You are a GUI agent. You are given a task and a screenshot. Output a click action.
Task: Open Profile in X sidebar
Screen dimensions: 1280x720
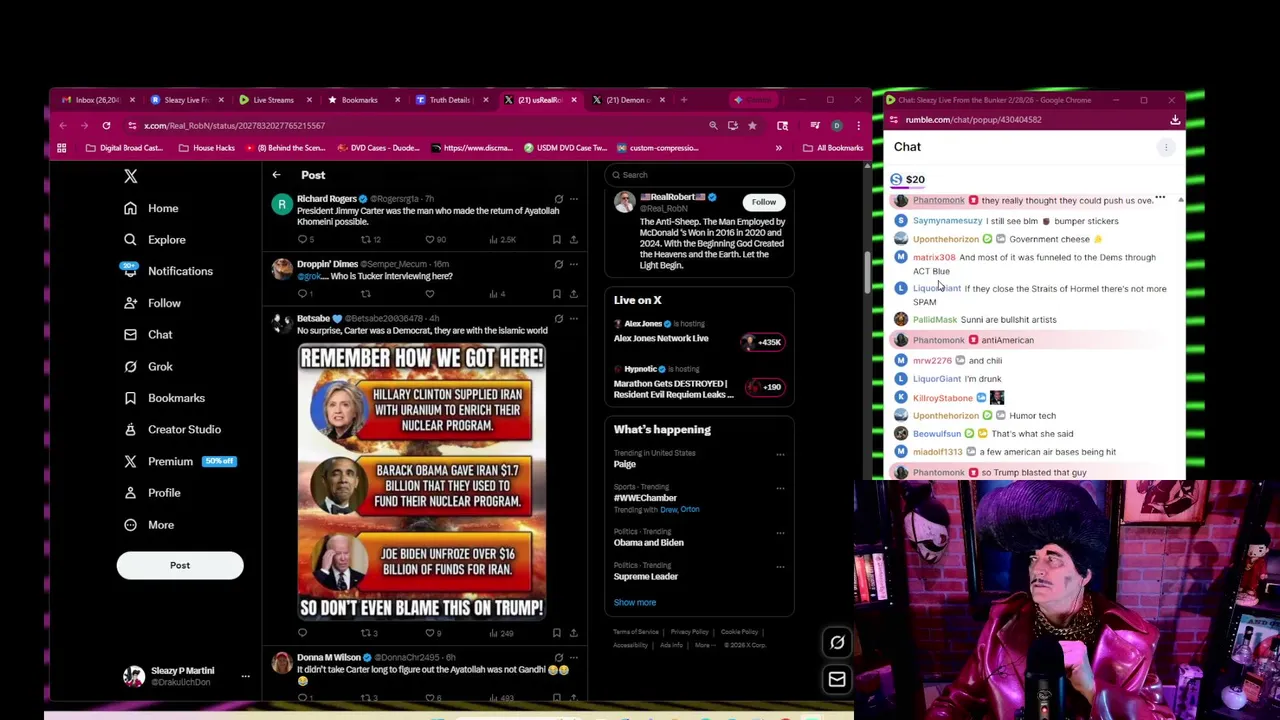152,493
